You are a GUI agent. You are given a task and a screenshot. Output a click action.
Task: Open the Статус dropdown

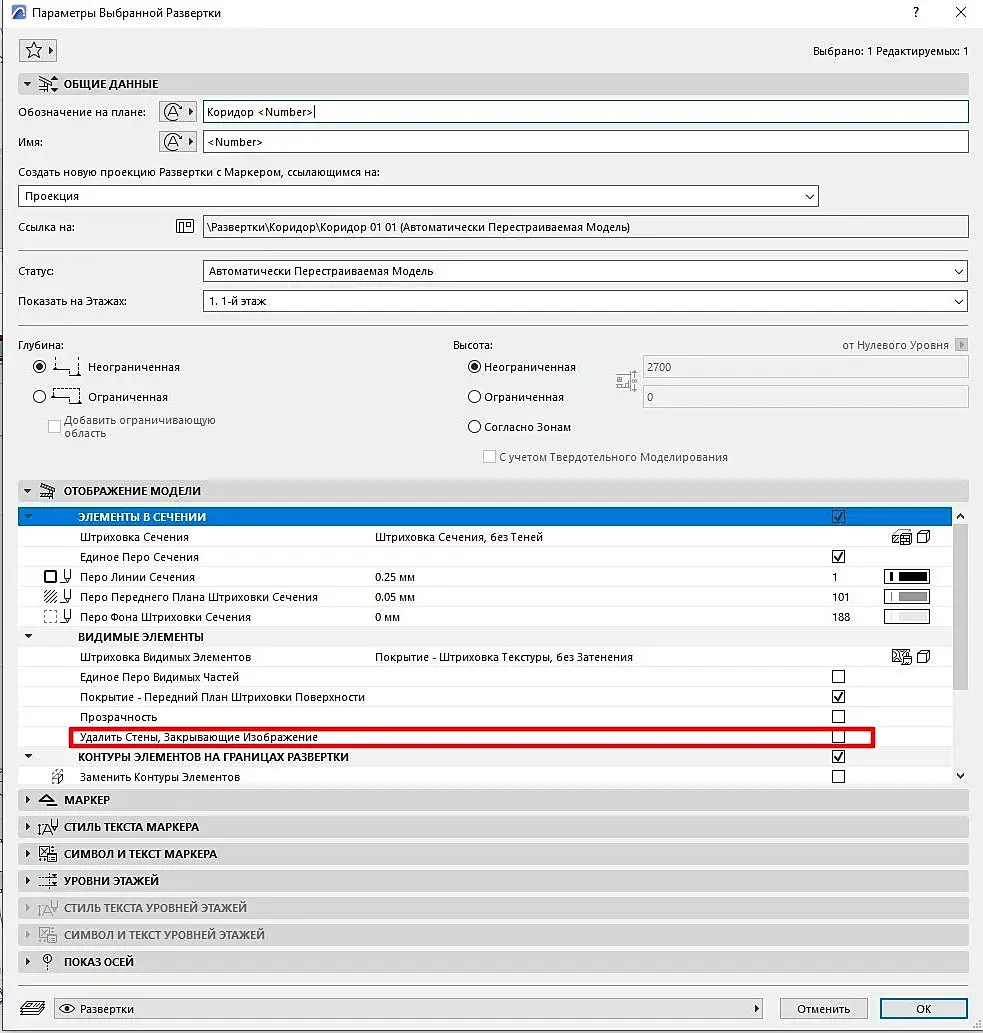585,271
